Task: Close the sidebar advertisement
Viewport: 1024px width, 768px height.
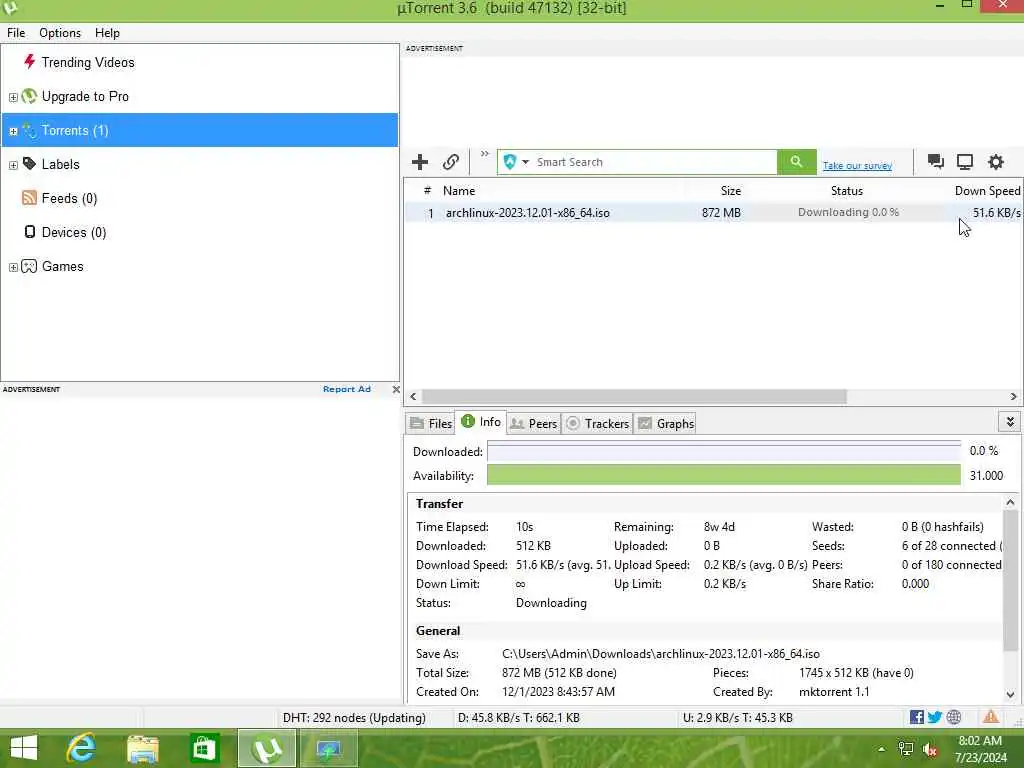Action: [396, 389]
